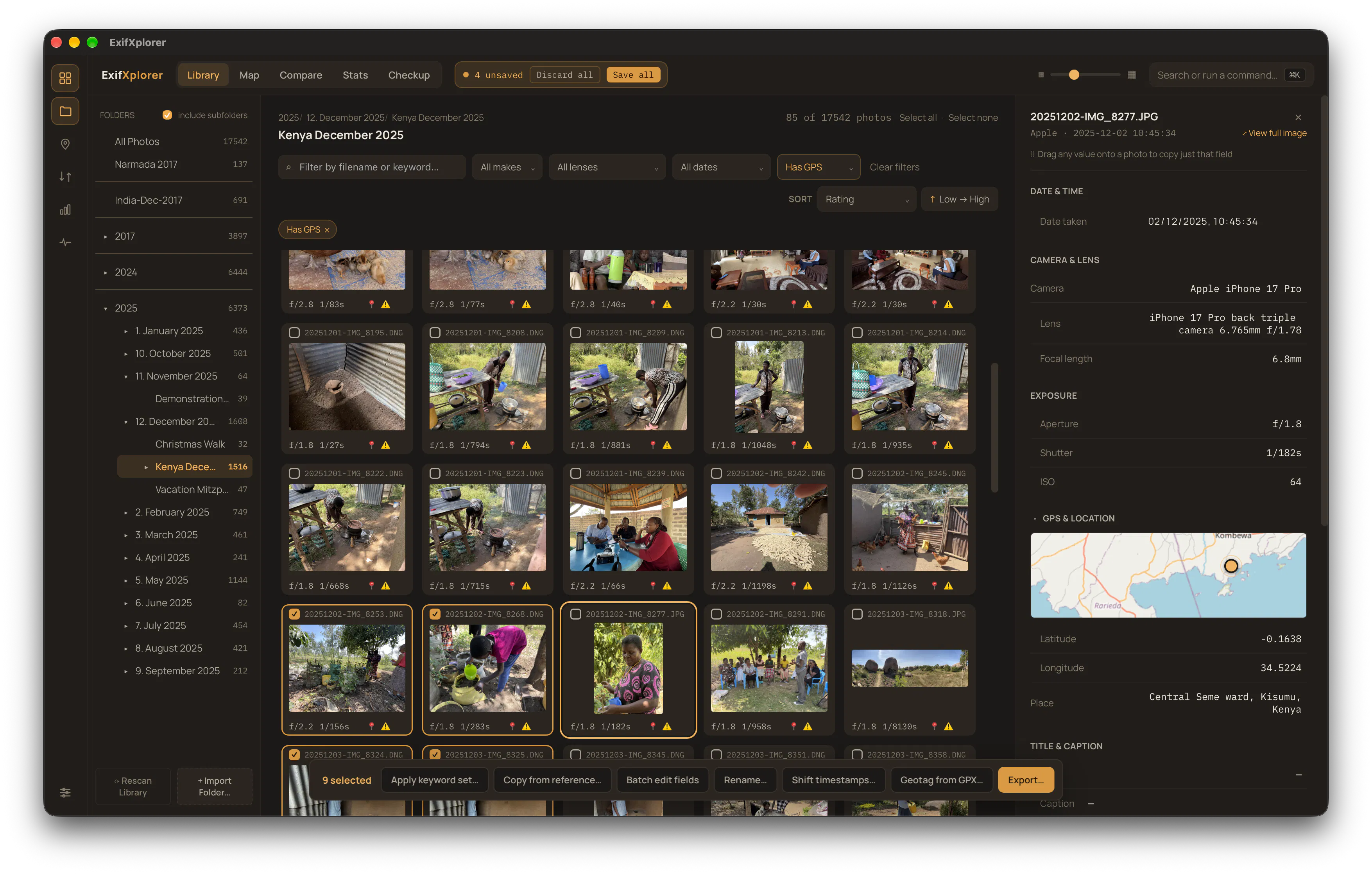Open the bar chart stats sidebar icon
This screenshot has height=874, width=1372.
pyautogui.click(x=65, y=210)
